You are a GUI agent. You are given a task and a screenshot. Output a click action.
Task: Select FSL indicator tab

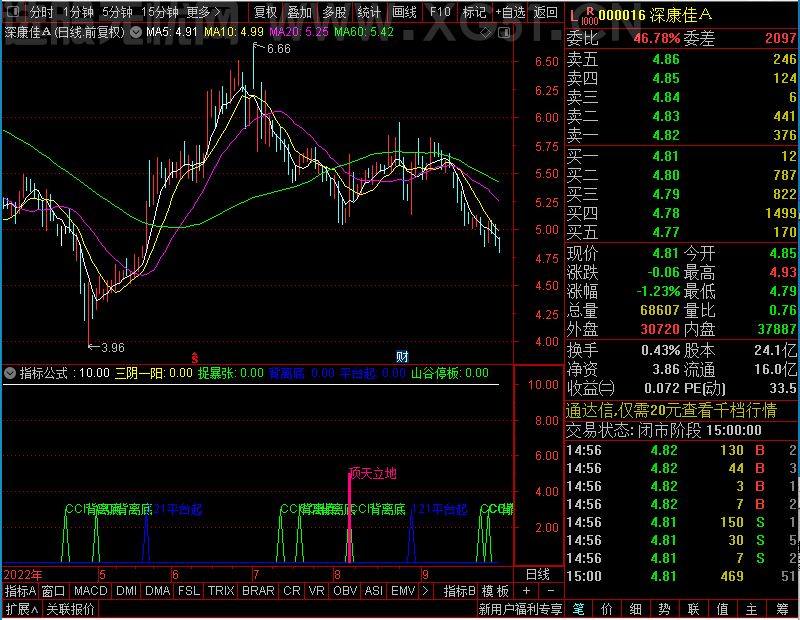tap(189, 591)
